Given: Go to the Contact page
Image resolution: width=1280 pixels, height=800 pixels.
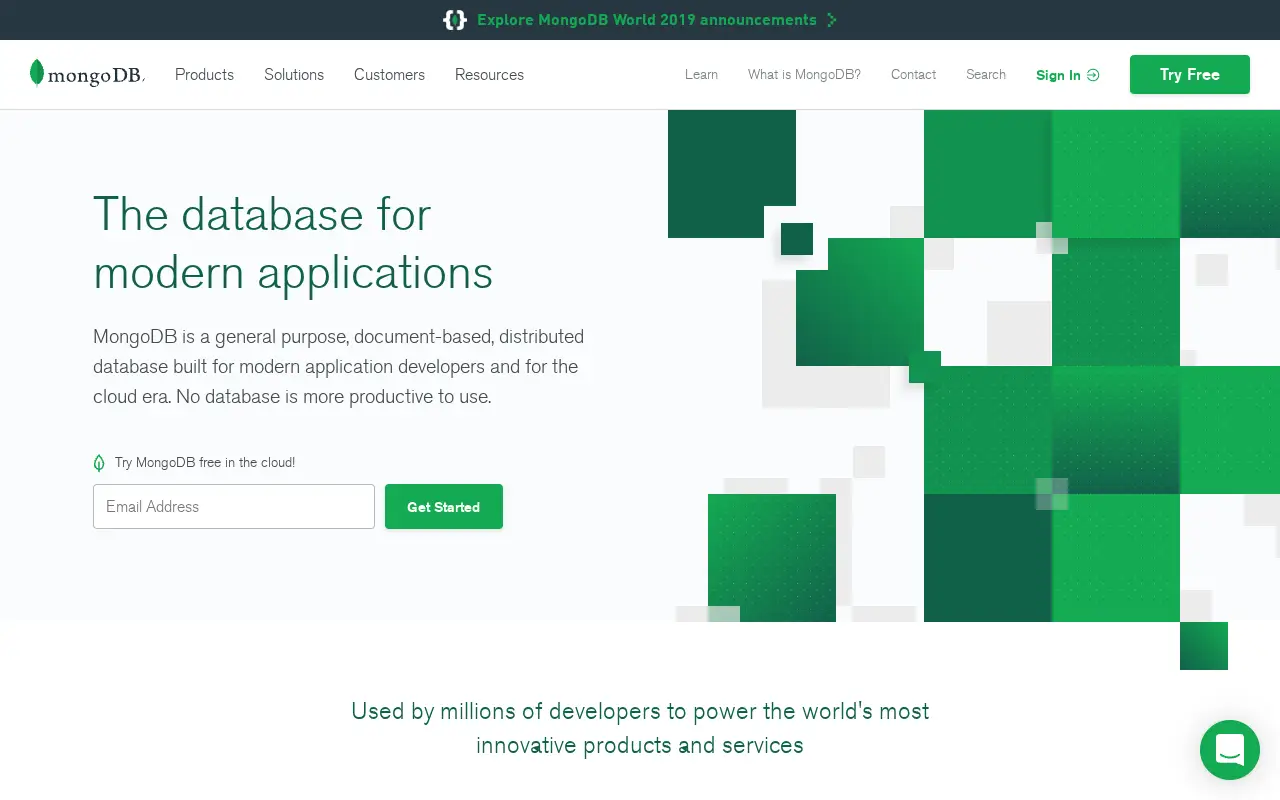Looking at the screenshot, I should 913,75.
